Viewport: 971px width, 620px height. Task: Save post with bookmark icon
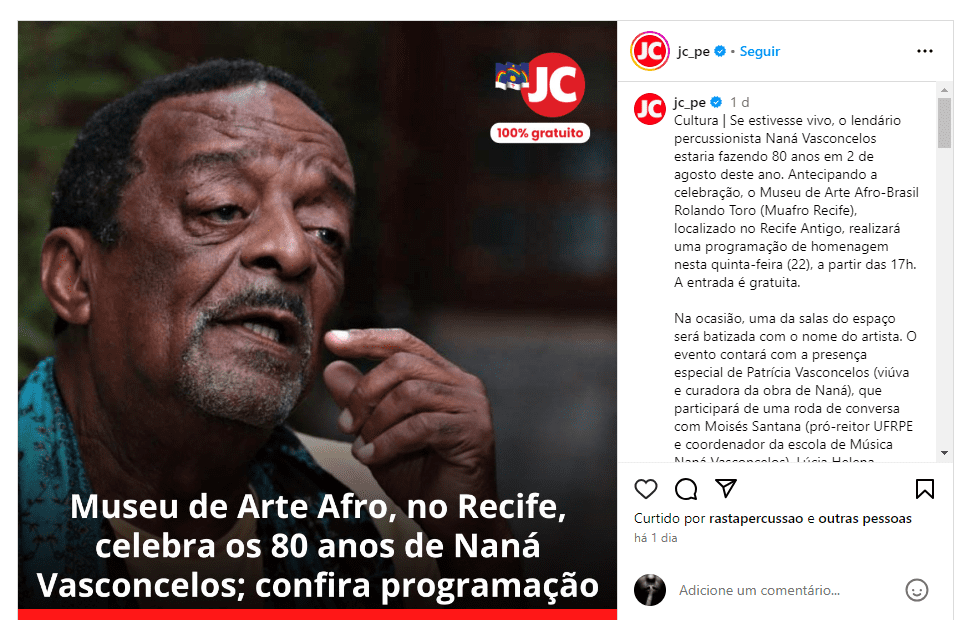tap(925, 489)
